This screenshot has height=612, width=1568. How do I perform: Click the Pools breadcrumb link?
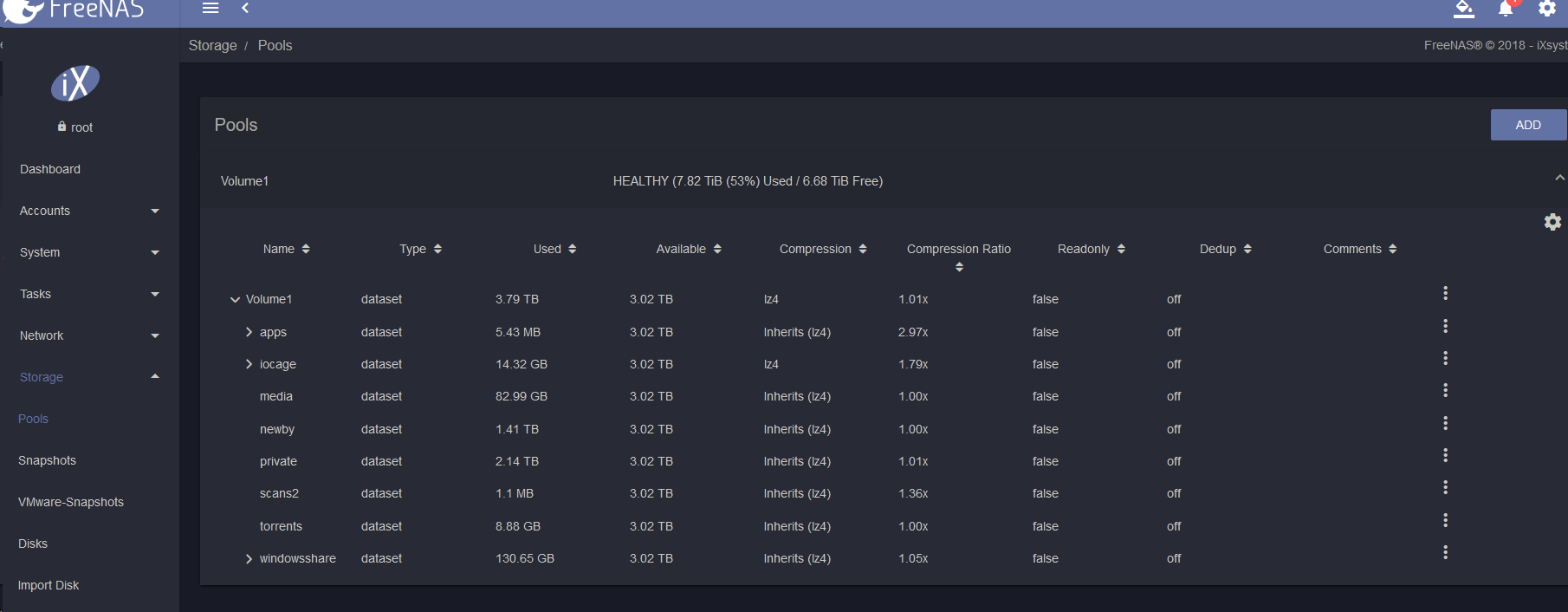point(275,45)
